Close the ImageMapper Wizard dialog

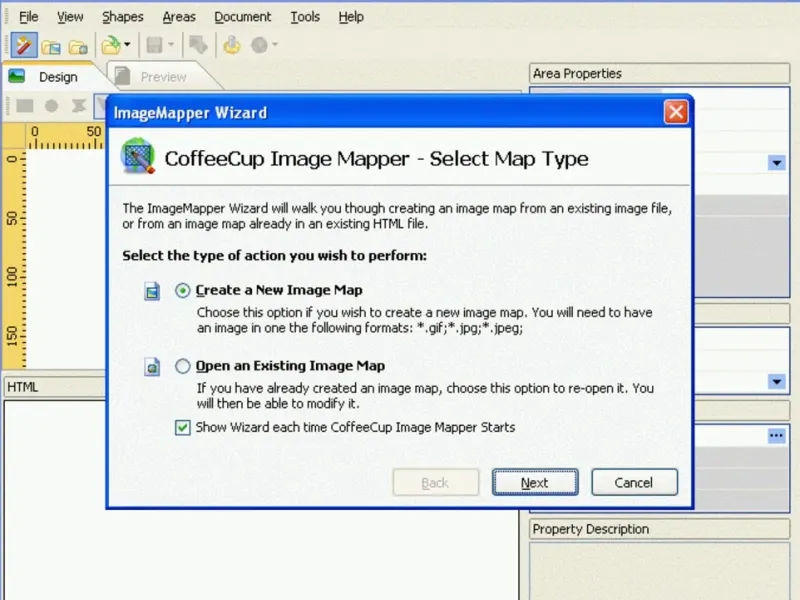(x=676, y=112)
